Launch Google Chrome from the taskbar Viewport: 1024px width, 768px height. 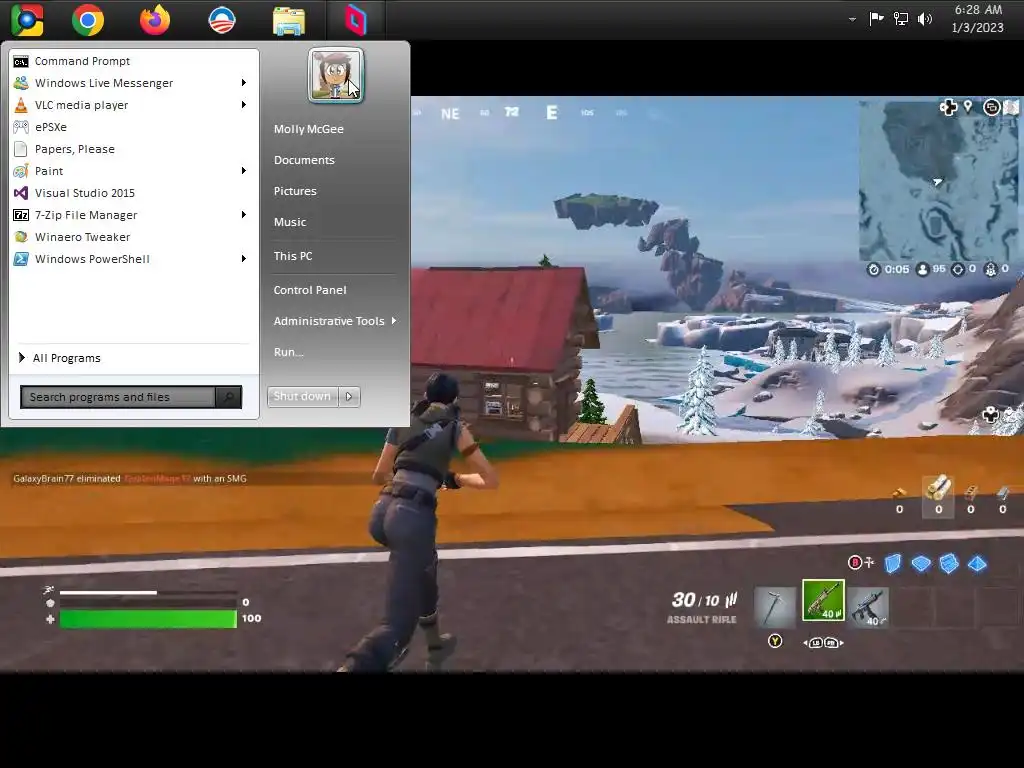tap(88, 20)
